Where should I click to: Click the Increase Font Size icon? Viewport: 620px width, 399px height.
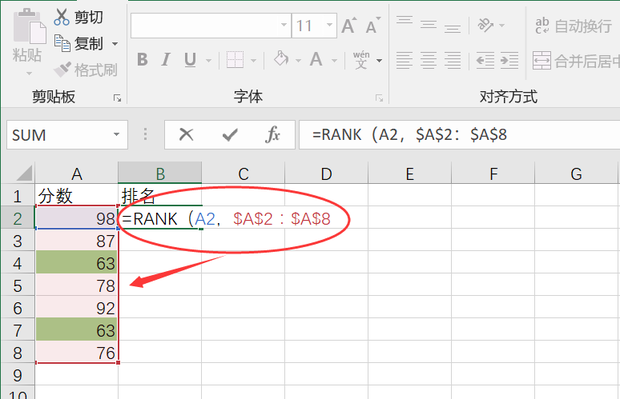[x=349, y=26]
